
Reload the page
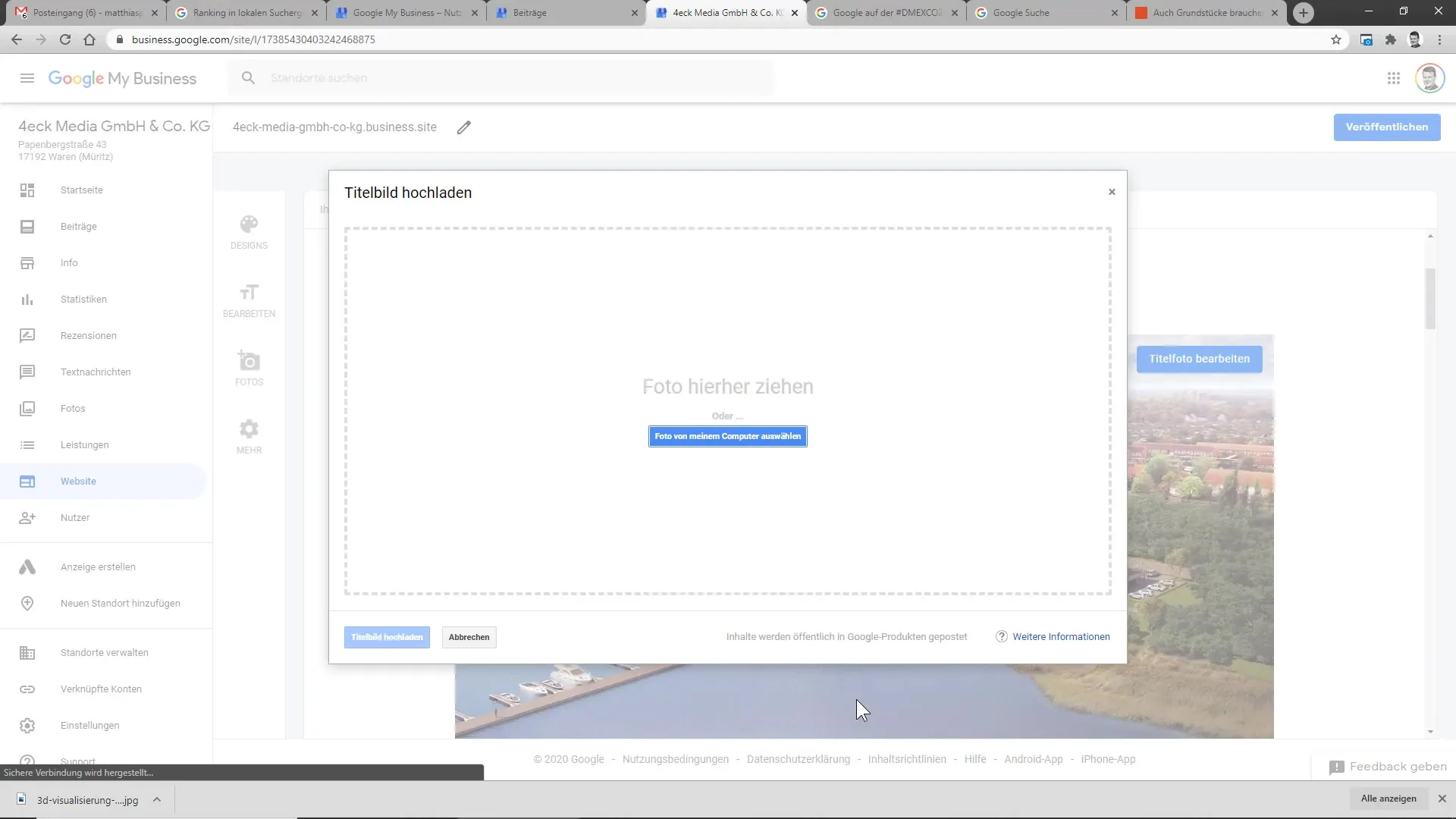(x=65, y=39)
